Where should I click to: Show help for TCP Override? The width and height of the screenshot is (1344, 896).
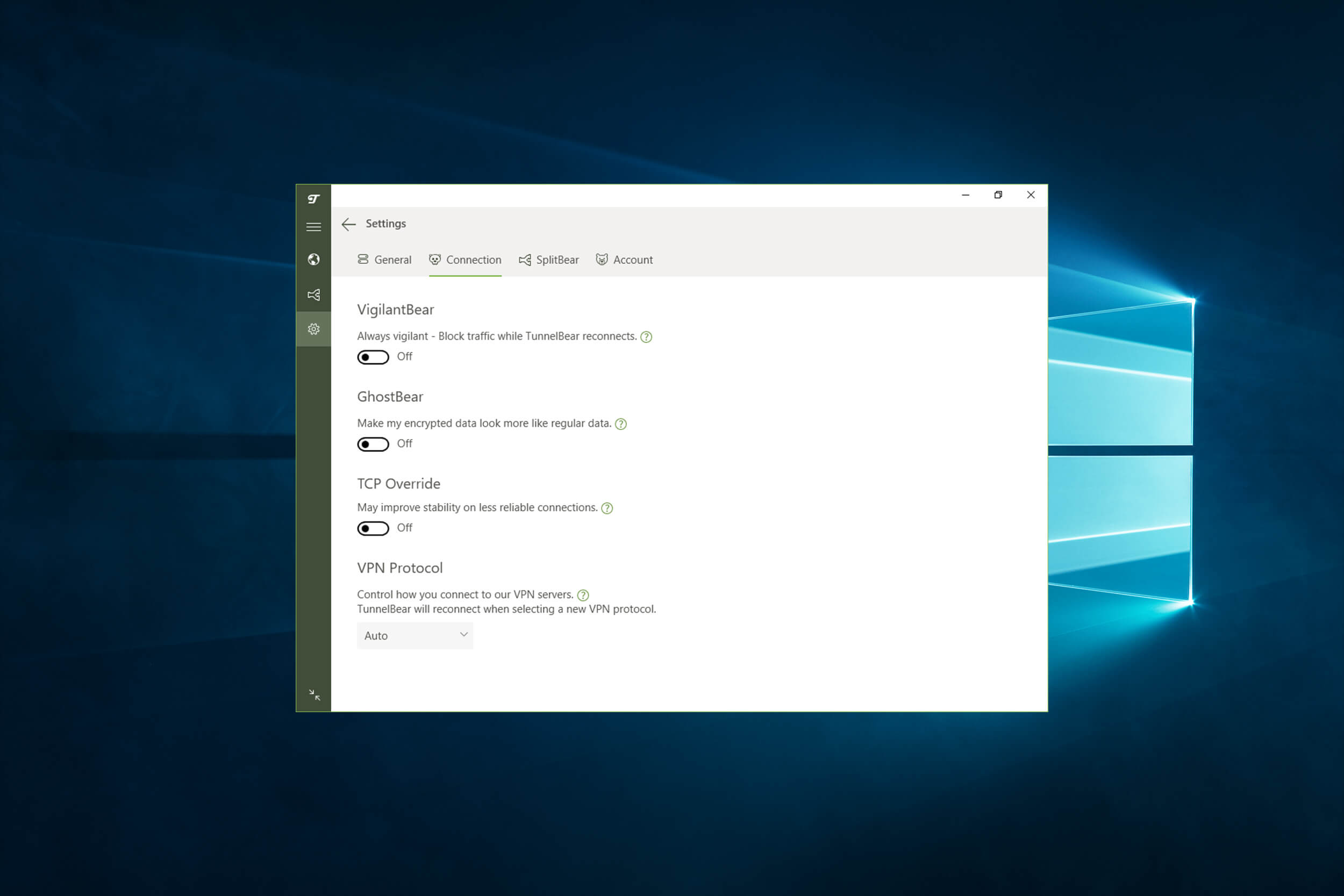coord(607,508)
